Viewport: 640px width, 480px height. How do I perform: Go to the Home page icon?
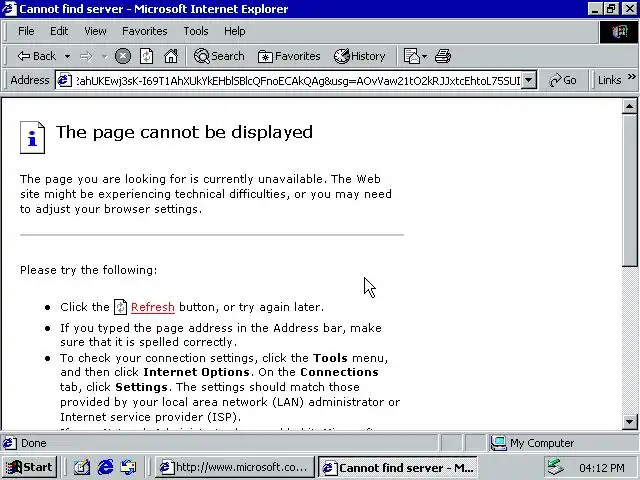(171, 56)
